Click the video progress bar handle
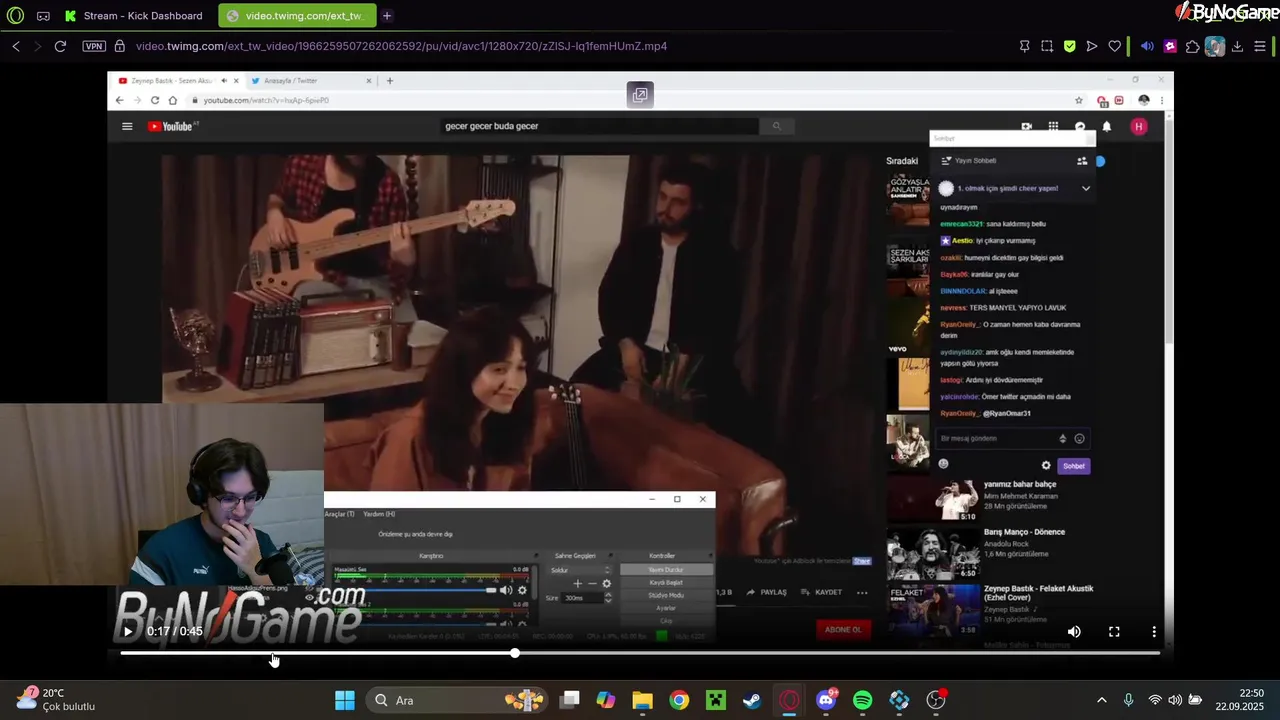The width and height of the screenshot is (1280, 720). pyautogui.click(x=515, y=653)
